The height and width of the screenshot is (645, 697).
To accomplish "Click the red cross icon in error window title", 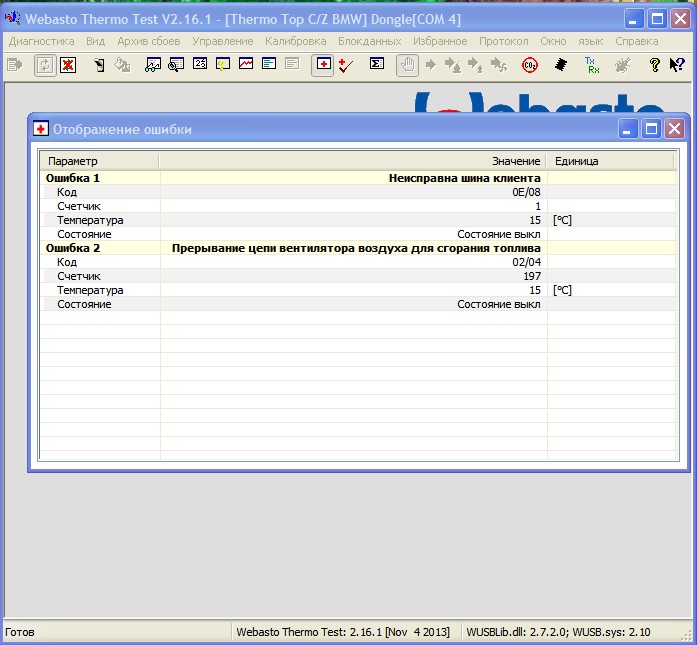I will point(41,129).
